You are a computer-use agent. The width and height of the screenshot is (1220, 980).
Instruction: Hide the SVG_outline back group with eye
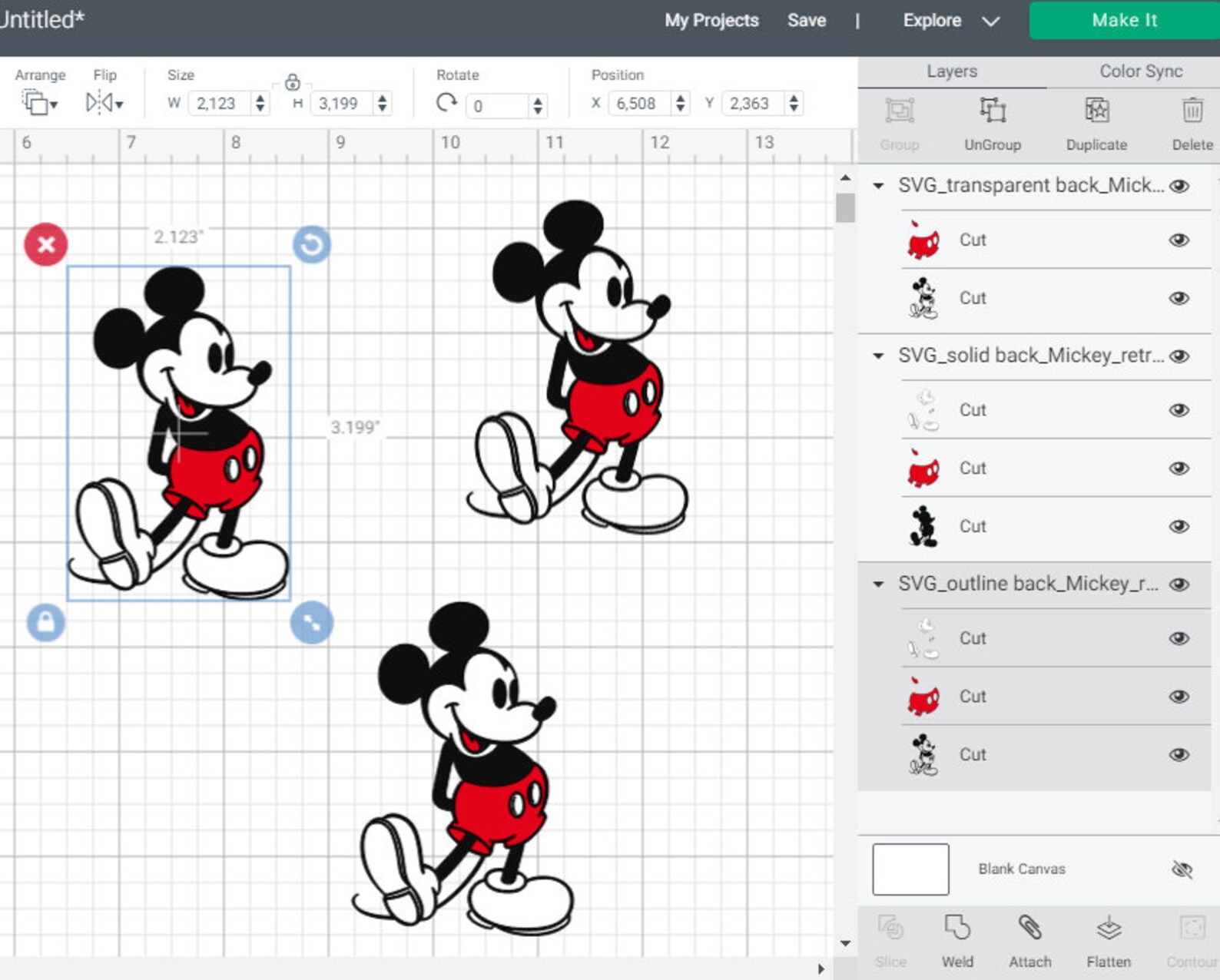coord(1179,584)
